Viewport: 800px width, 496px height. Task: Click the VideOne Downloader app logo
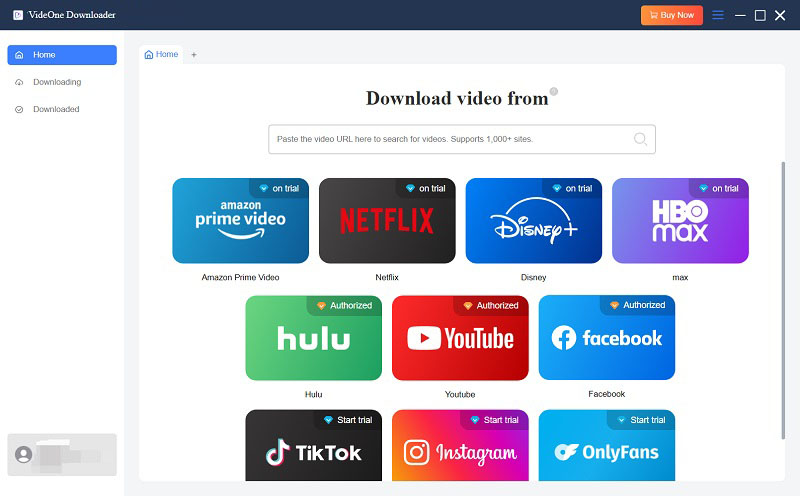pos(18,15)
